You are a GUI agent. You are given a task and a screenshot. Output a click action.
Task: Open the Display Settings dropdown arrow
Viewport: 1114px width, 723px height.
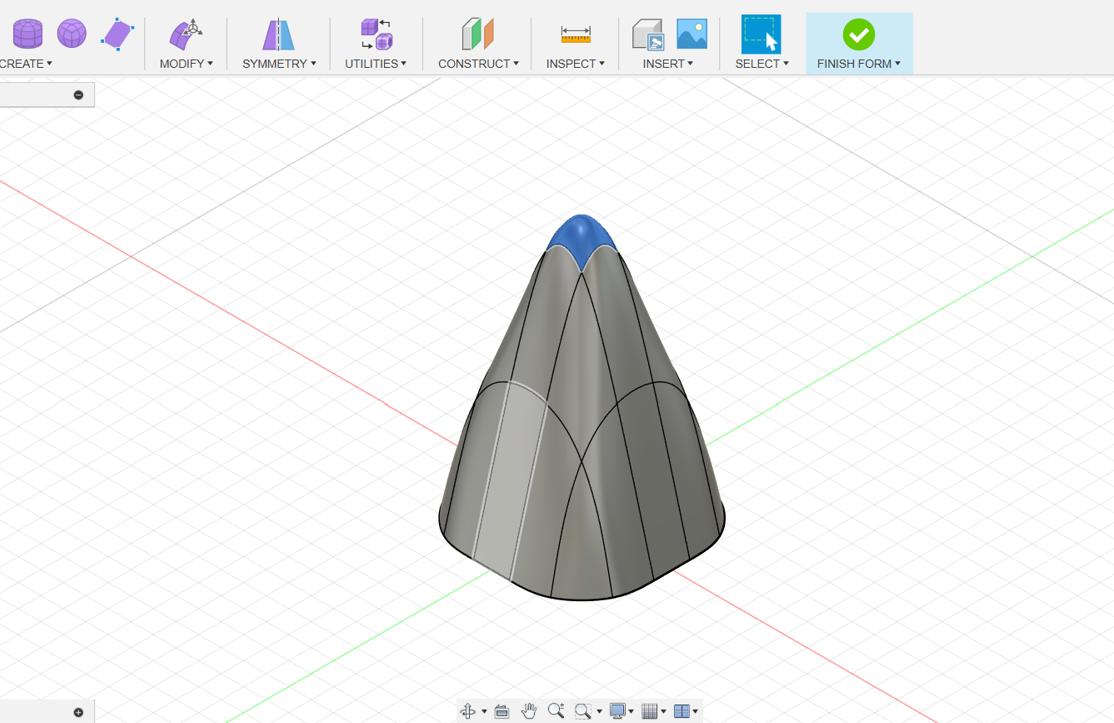[631, 712]
